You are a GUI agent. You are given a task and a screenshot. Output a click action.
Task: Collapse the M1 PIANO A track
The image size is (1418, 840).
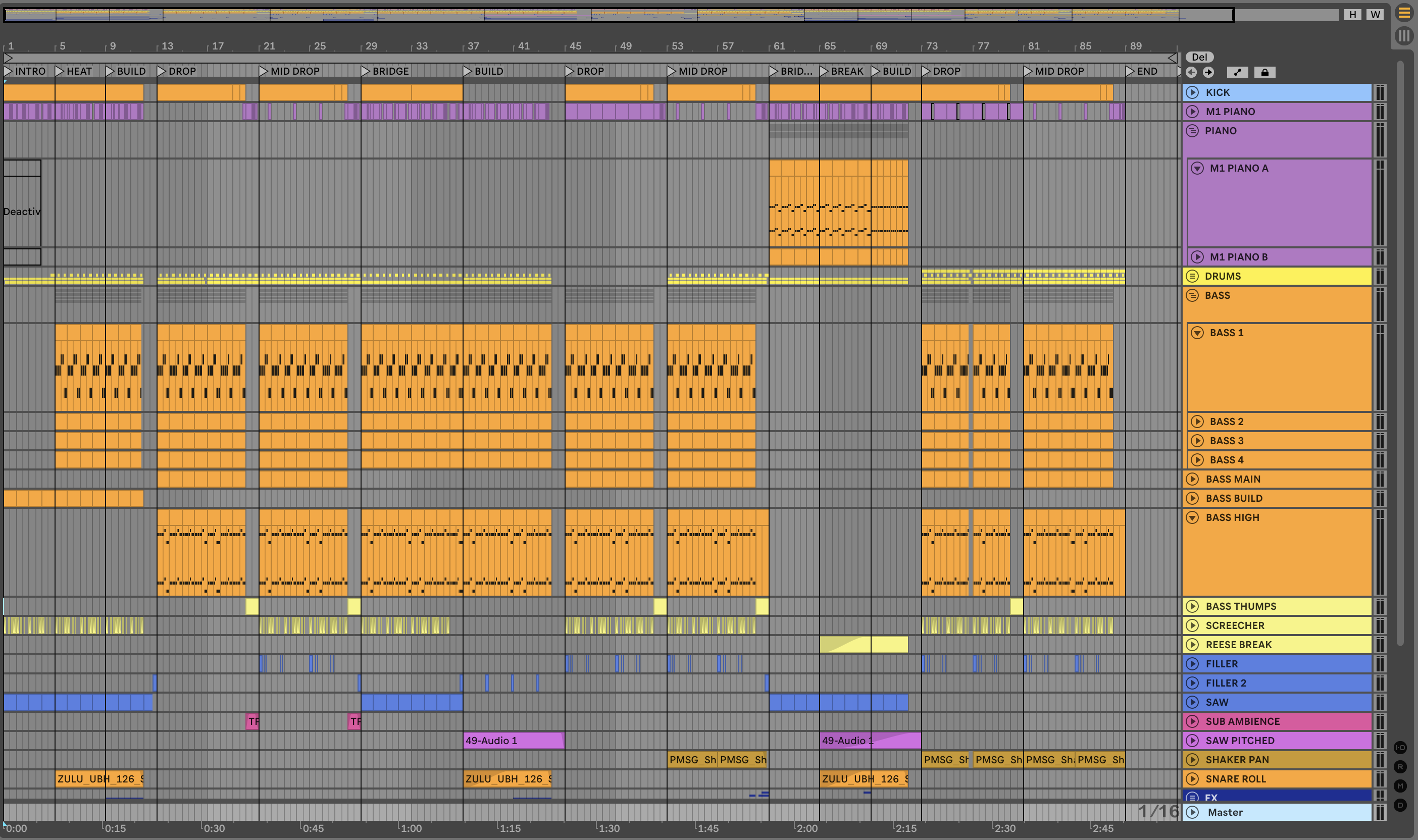[x=1197, y=168]
